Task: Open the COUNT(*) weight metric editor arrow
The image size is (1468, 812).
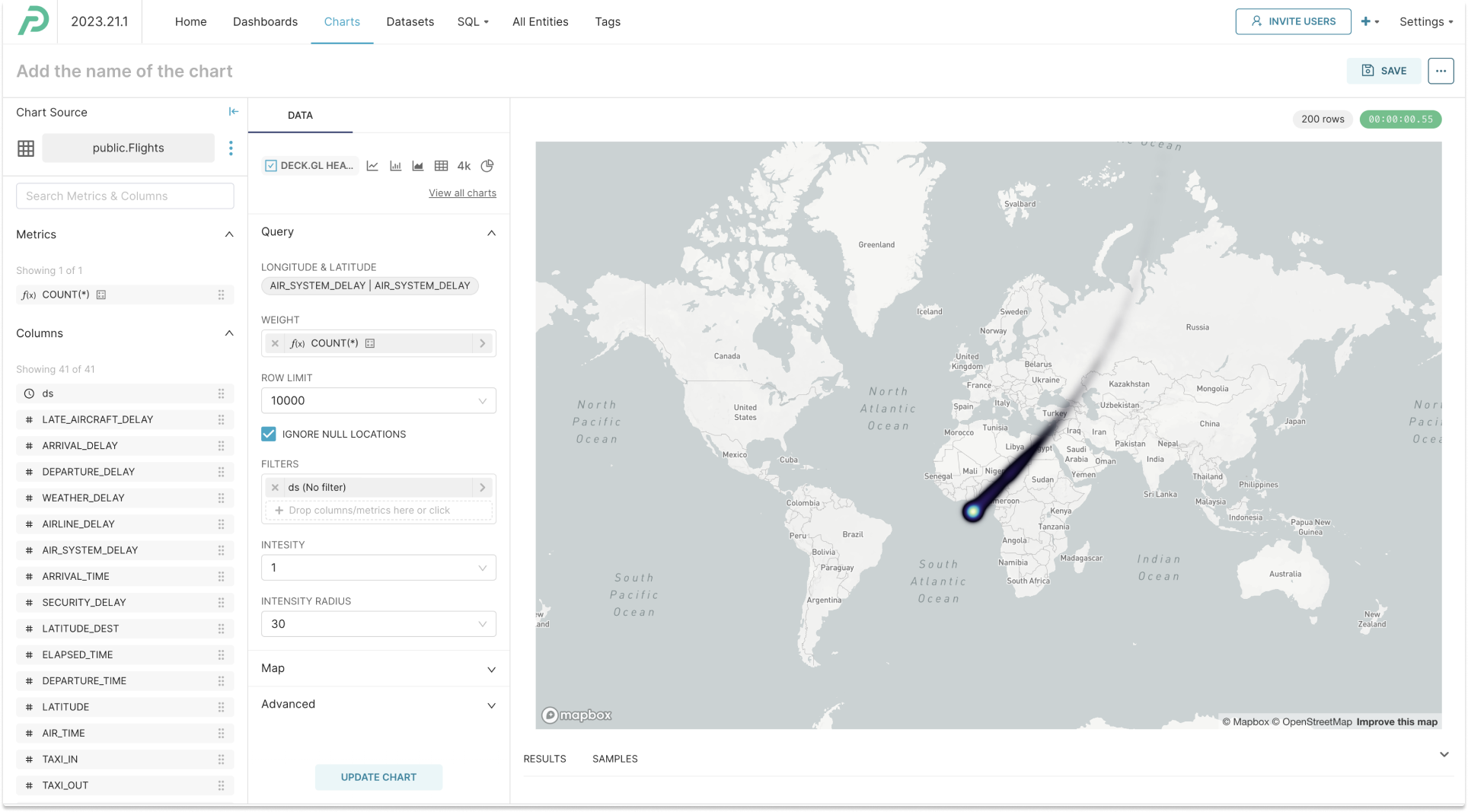Action: coord(483,344)
